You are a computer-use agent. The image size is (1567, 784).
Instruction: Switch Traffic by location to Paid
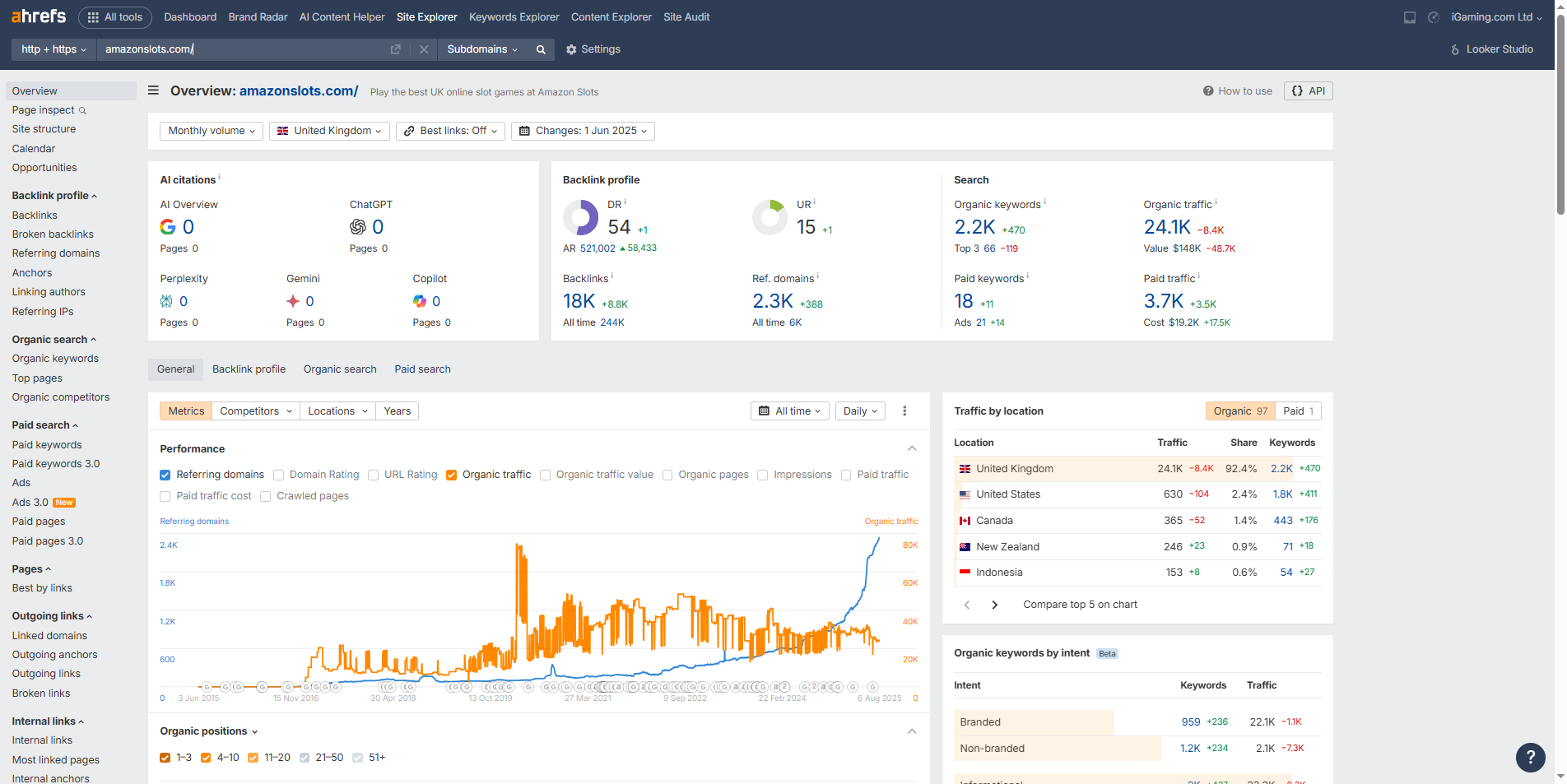point(1298,411)
